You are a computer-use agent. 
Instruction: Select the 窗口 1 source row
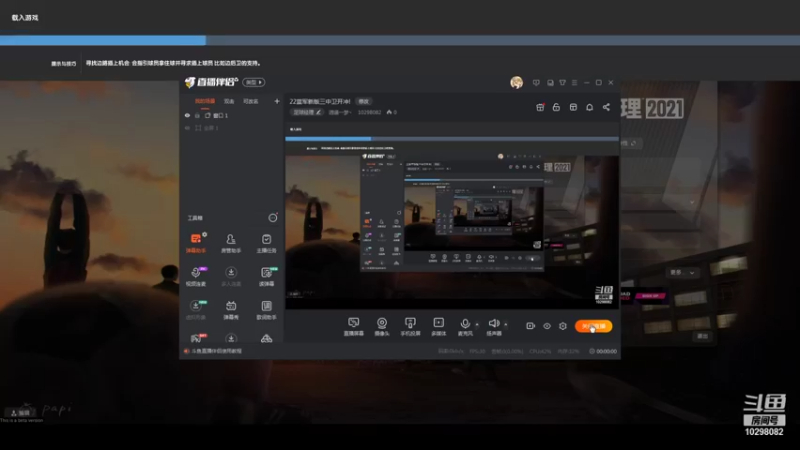click(231, 115)
